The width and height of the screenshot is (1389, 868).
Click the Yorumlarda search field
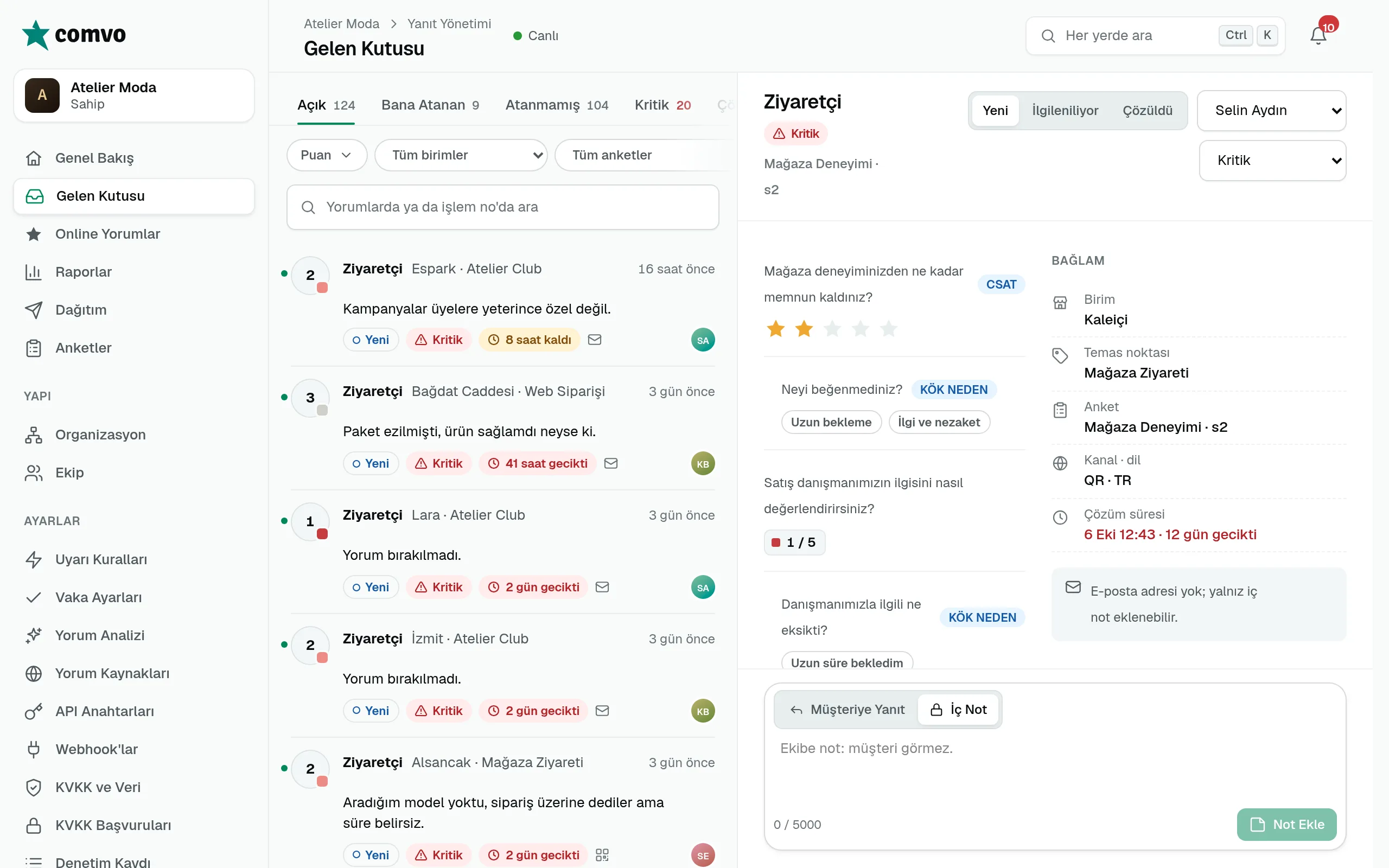502,207
